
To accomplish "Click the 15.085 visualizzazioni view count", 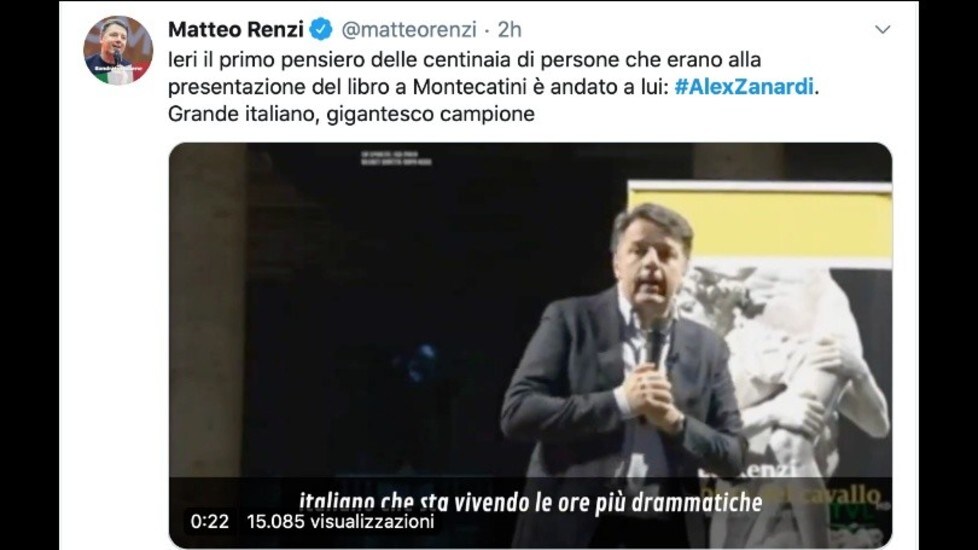I will pyautogui.click(x=341, y=521).
